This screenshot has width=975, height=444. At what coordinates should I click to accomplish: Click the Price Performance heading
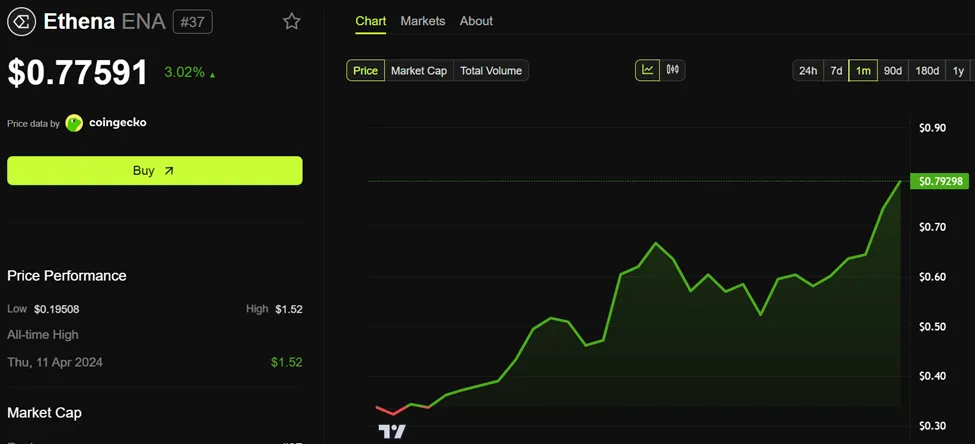tap(67, 275)
